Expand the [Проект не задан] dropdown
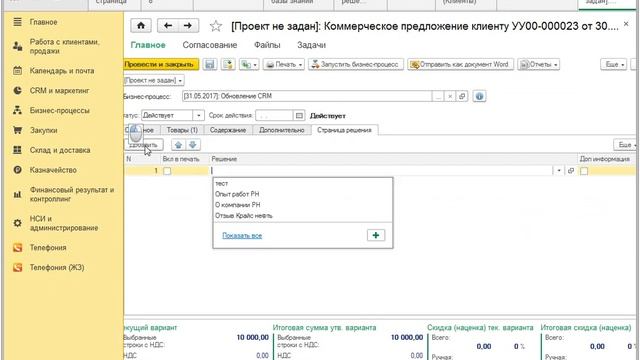Screen dimensions: 640x360 coord(154,80)
